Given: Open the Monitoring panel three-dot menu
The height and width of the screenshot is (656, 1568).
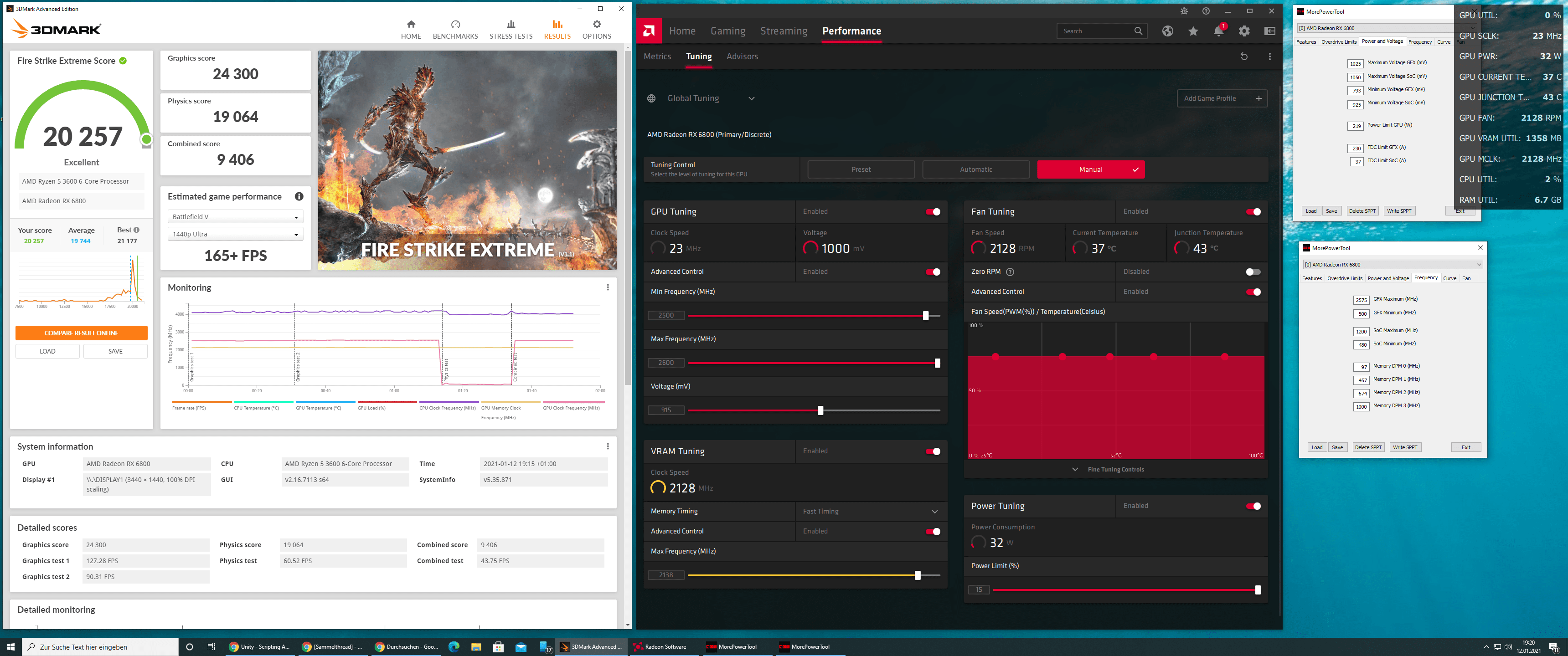Looking at the screenshot, I should [608, 287].
